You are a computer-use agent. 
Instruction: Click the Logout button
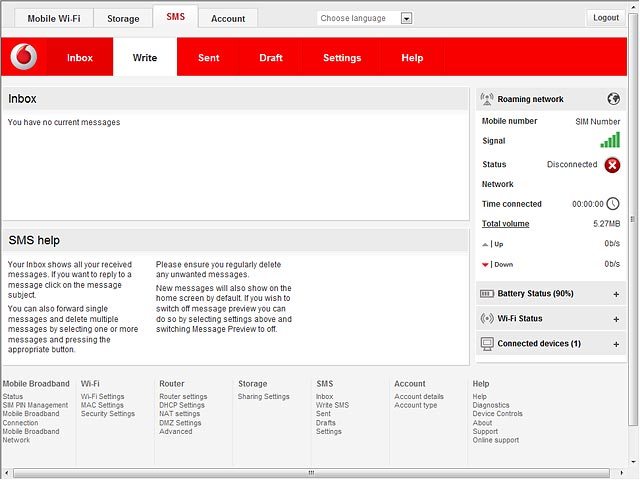tap(606, 18)
